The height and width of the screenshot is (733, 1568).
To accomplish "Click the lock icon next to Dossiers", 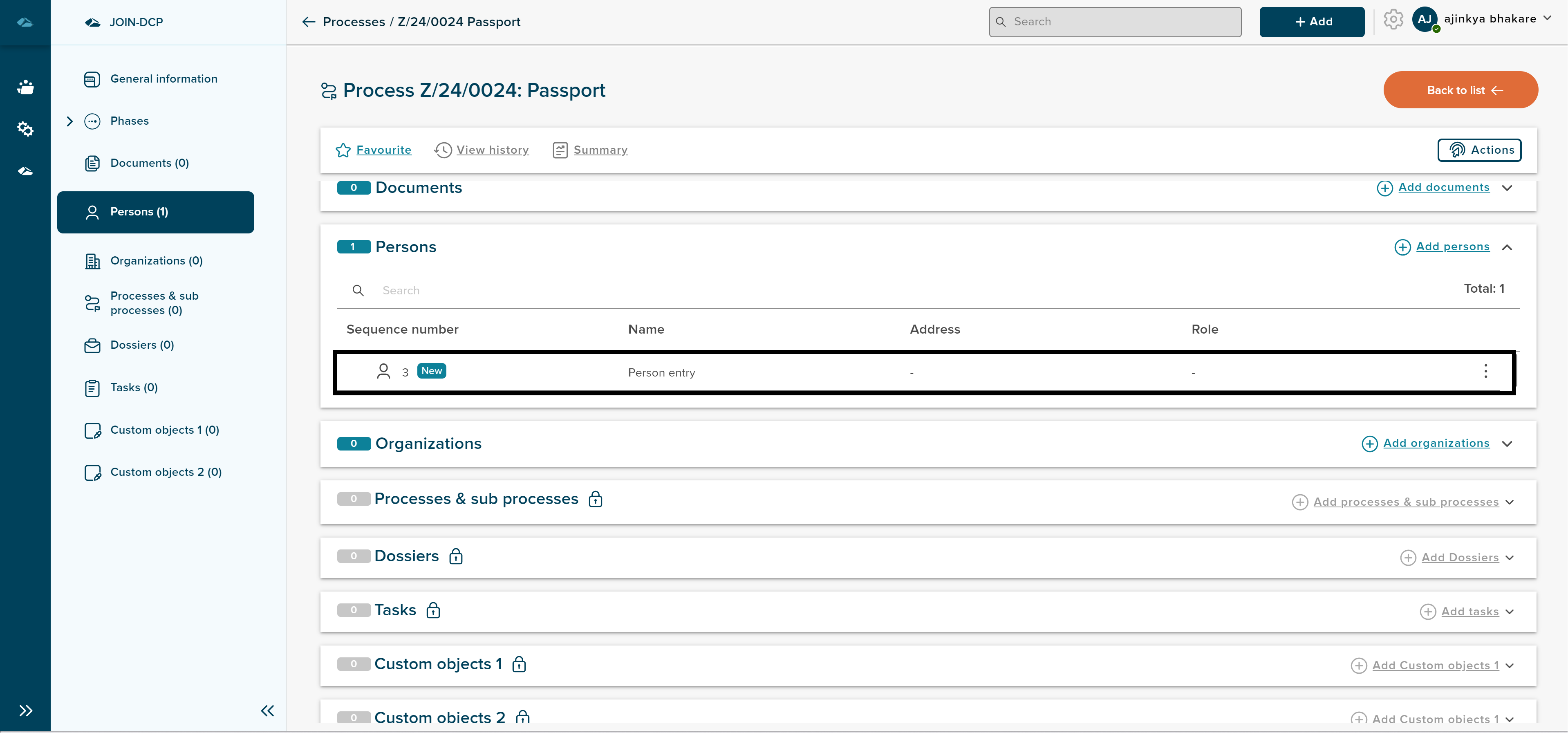I will tap(456, 556).
